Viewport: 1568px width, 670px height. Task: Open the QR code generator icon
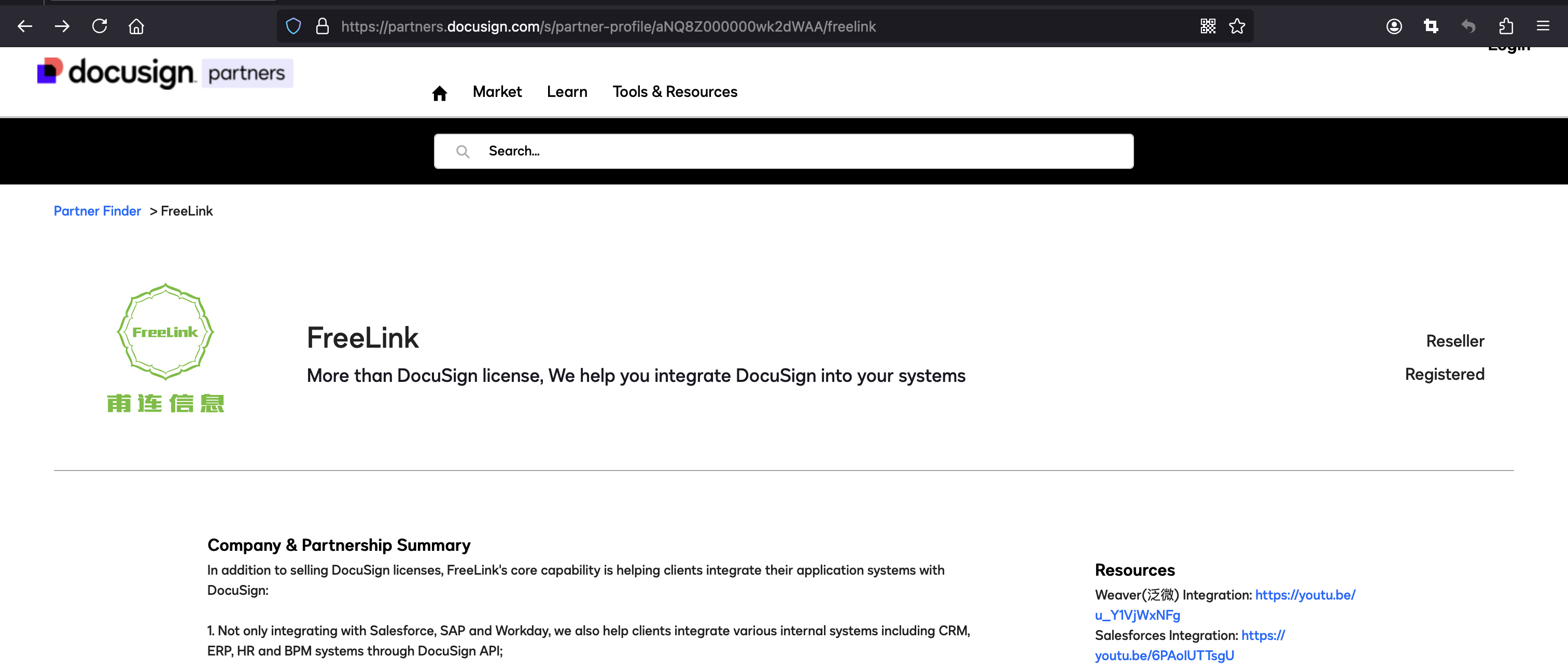(x=1208, y=26)
